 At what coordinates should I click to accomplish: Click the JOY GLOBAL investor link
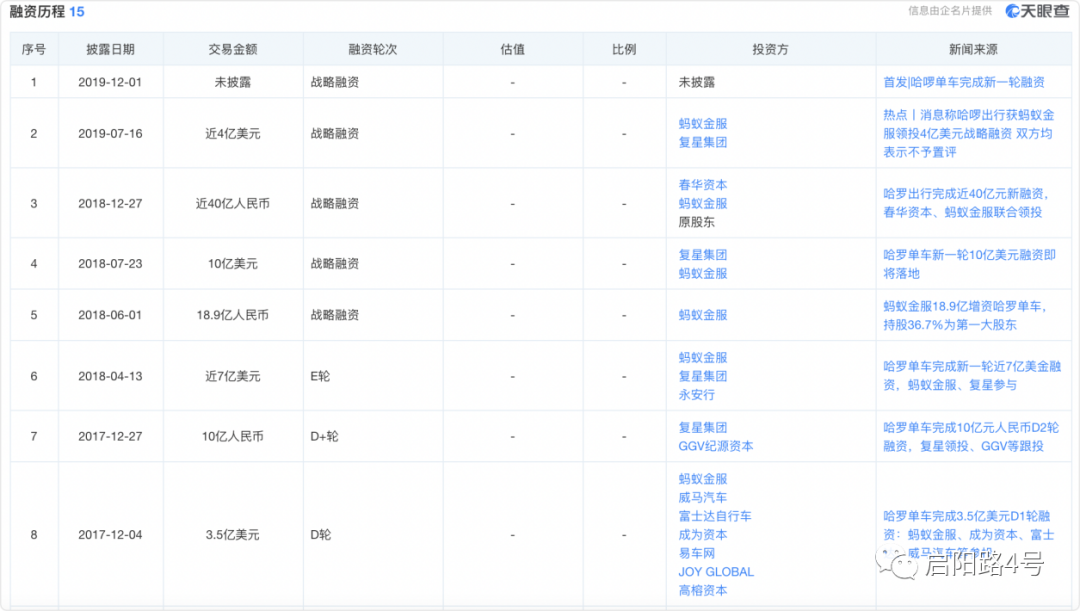716,572
